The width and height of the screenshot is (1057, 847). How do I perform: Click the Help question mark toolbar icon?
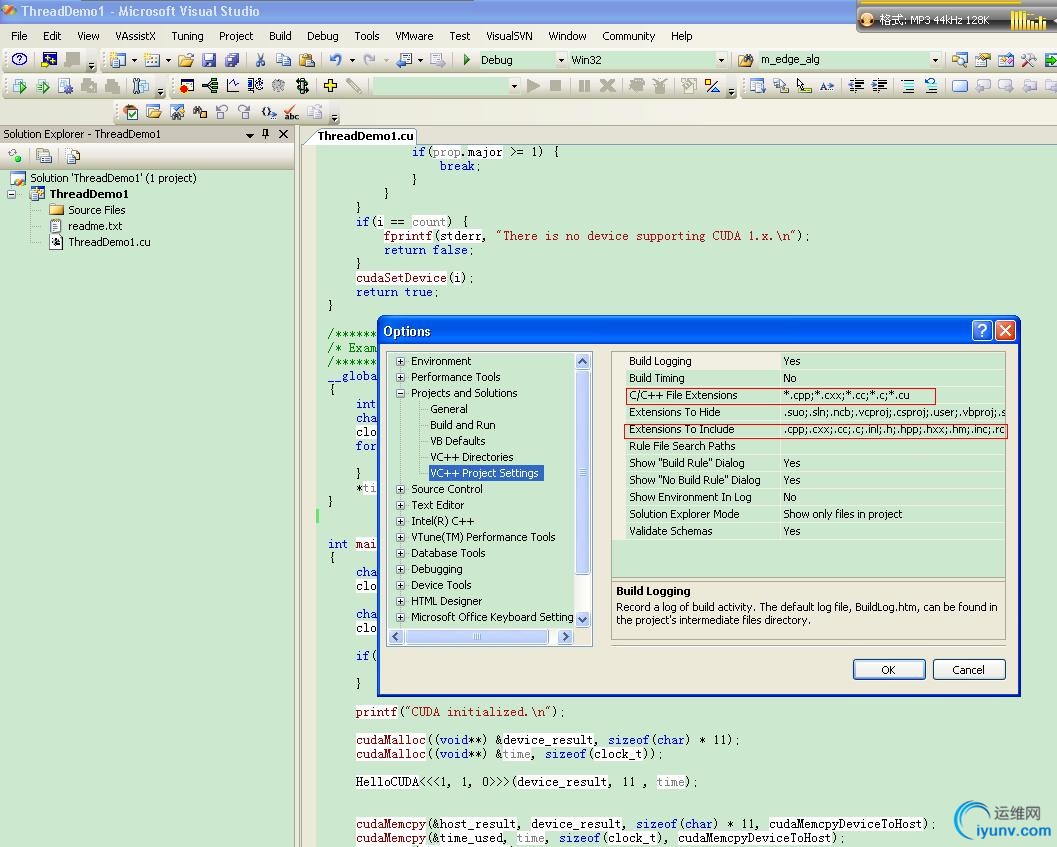point(20,59)
